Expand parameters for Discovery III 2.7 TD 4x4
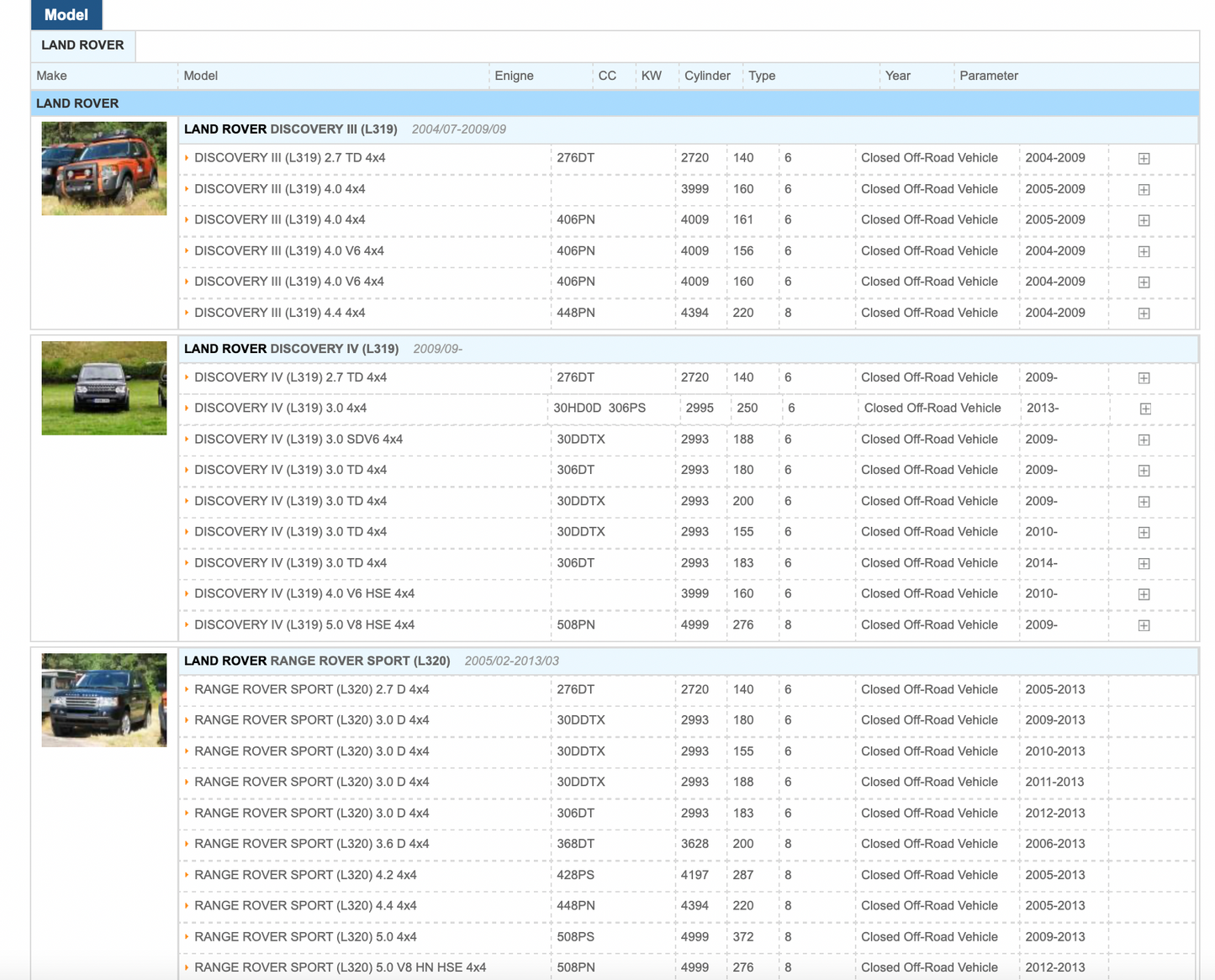1215x980 pixels. (1144, 159)
